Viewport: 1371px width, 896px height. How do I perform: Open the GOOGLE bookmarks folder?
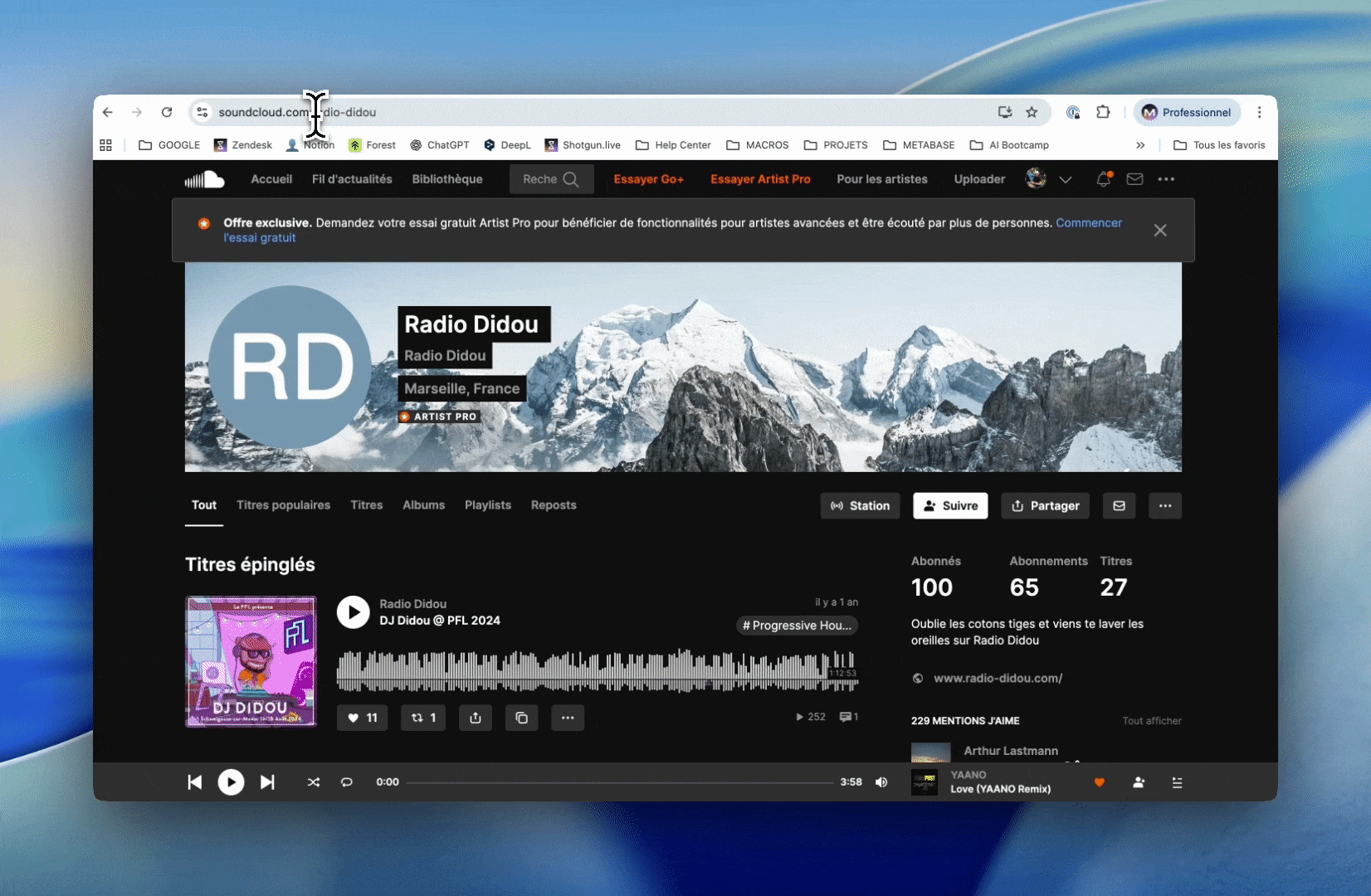click(169, 145)
